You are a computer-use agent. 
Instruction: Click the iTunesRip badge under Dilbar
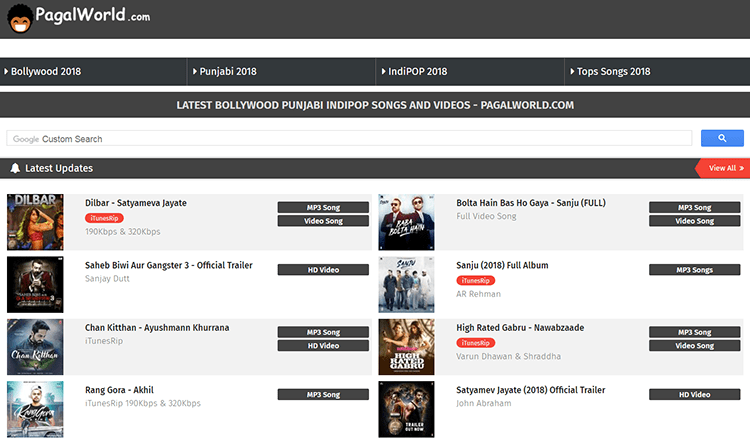[104, 218]
